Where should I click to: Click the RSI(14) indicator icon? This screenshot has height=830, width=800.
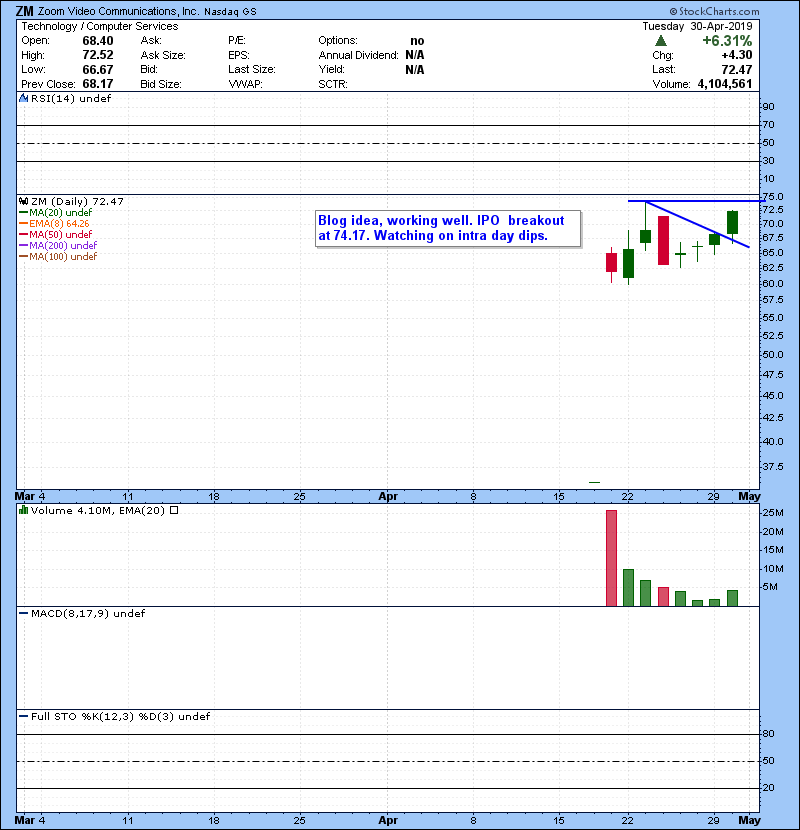coord(23,98)
